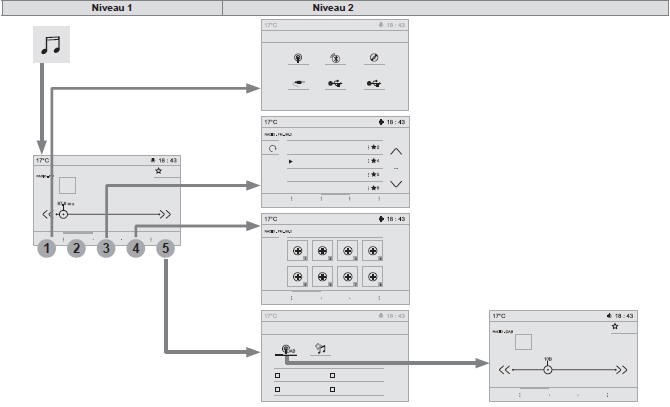Tick the top-right checkbox in settings screen
Screen dimensions: 670x407
332,375
